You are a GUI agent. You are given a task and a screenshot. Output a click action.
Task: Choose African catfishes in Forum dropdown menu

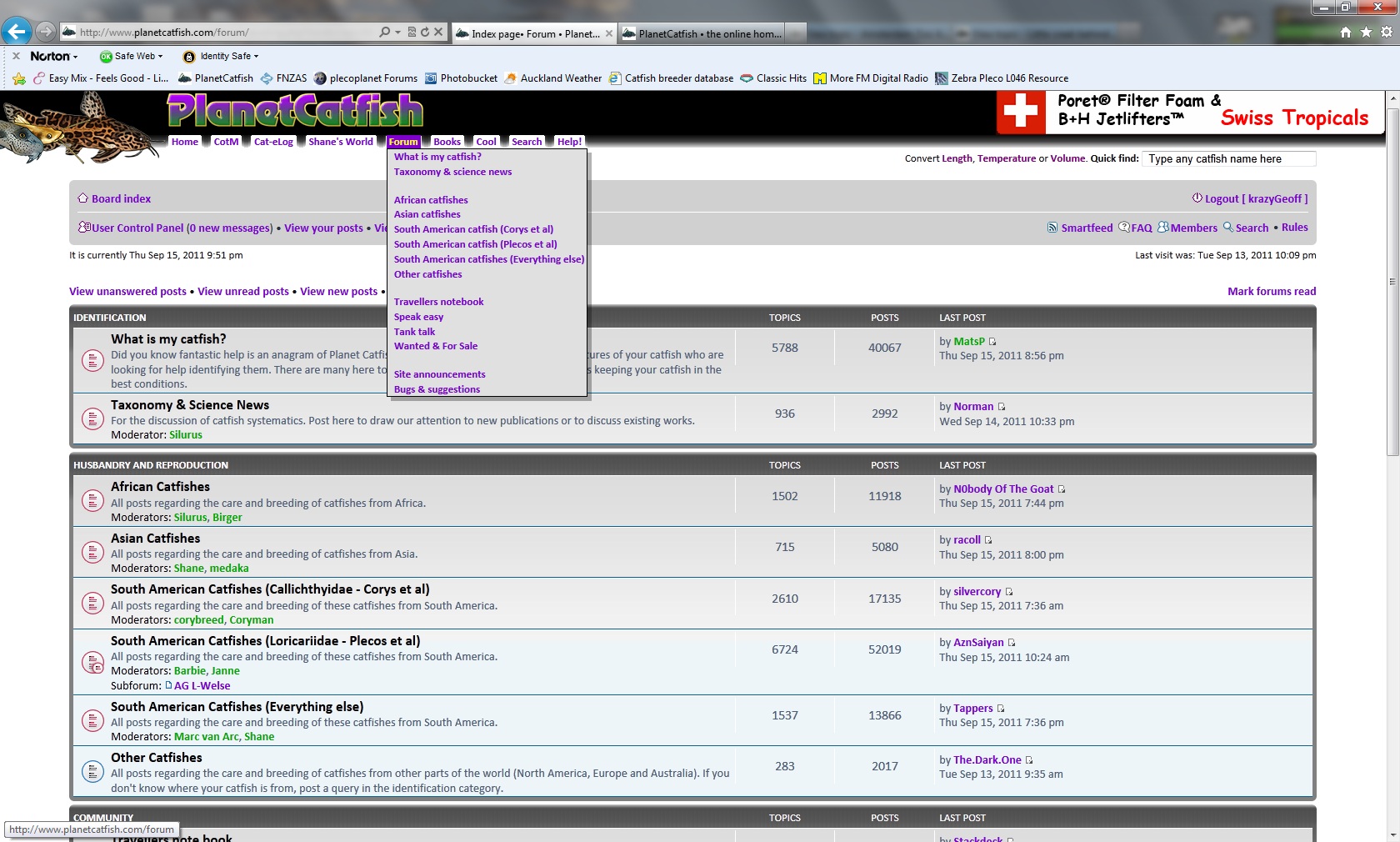(x=431, y=200)
